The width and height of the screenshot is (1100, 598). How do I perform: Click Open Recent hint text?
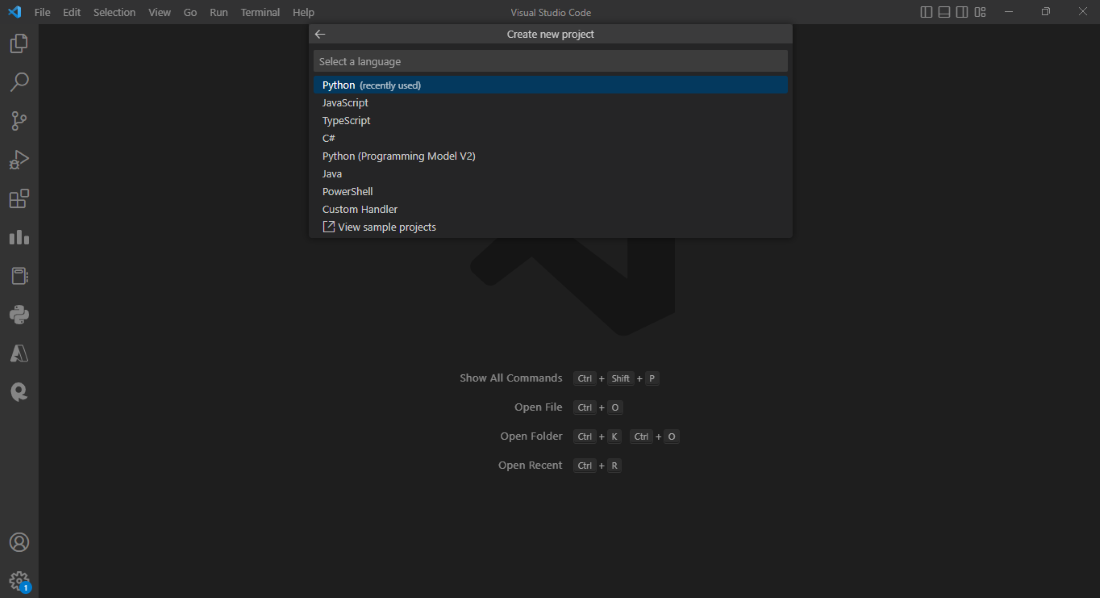(530, 465)
